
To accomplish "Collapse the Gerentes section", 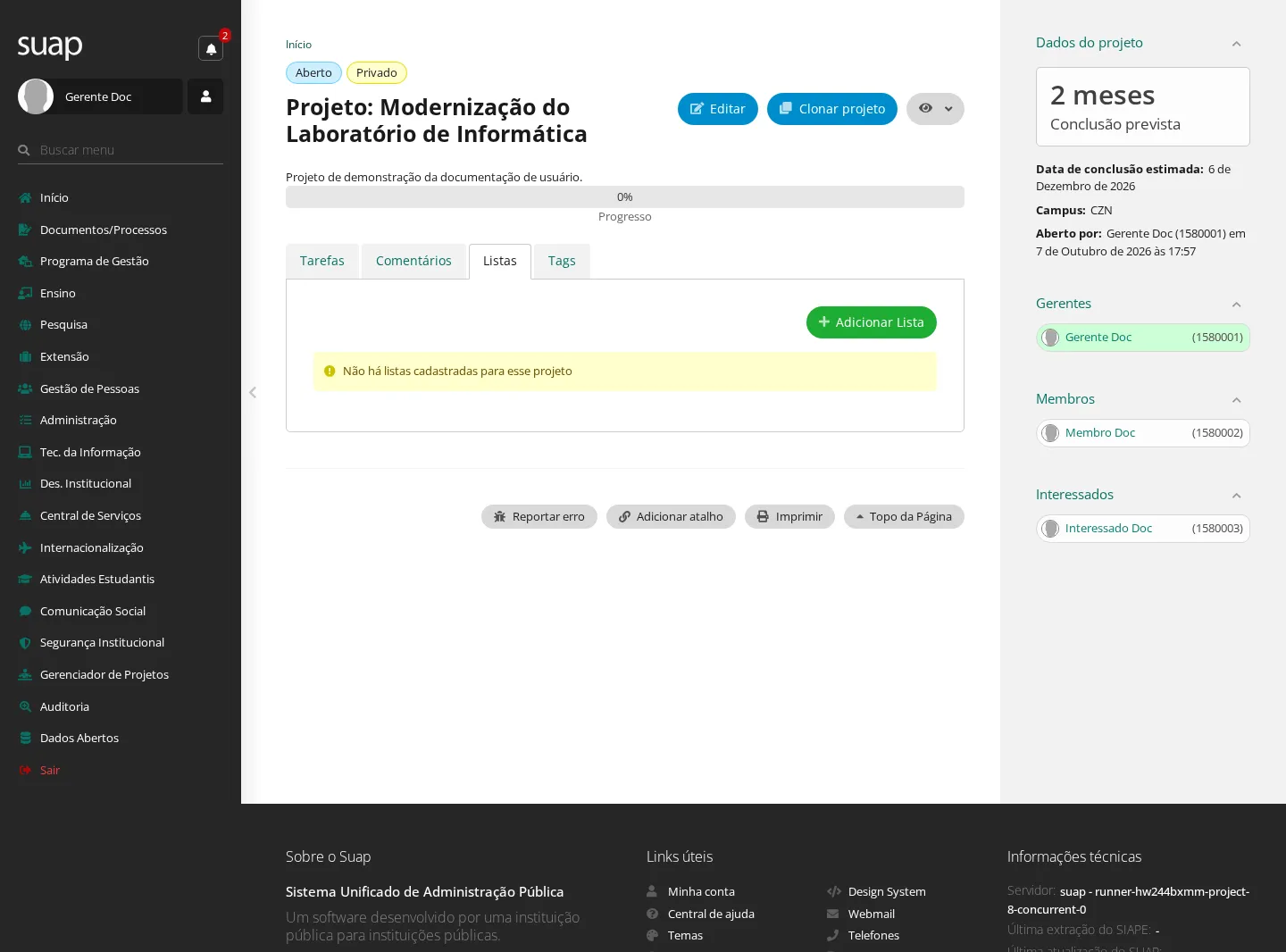I will (1236, 305).
